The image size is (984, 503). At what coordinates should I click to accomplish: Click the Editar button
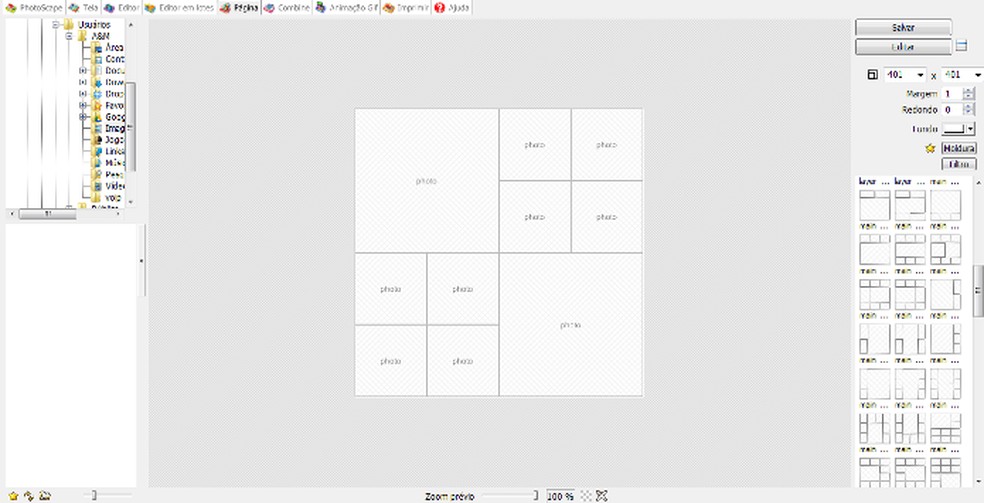pyautogui.click(x=903, y=46)
